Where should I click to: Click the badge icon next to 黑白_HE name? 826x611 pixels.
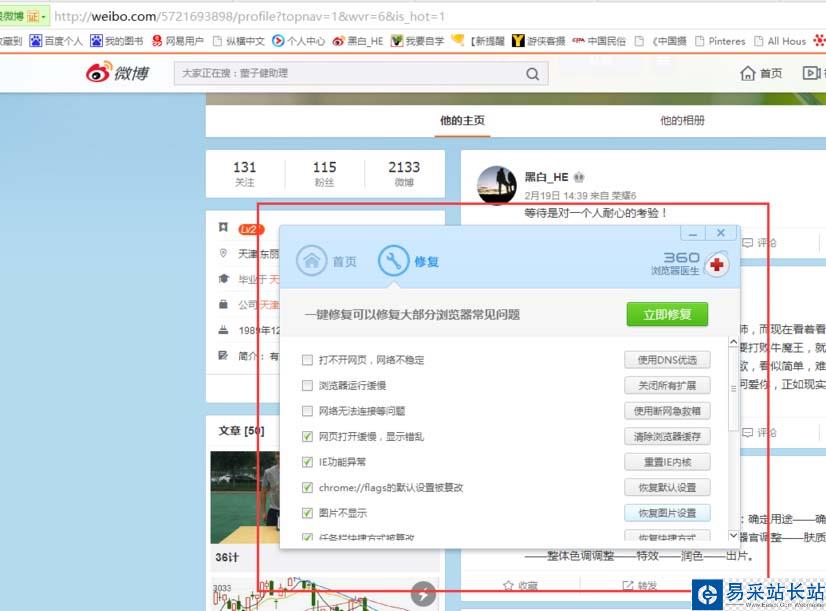579,177
